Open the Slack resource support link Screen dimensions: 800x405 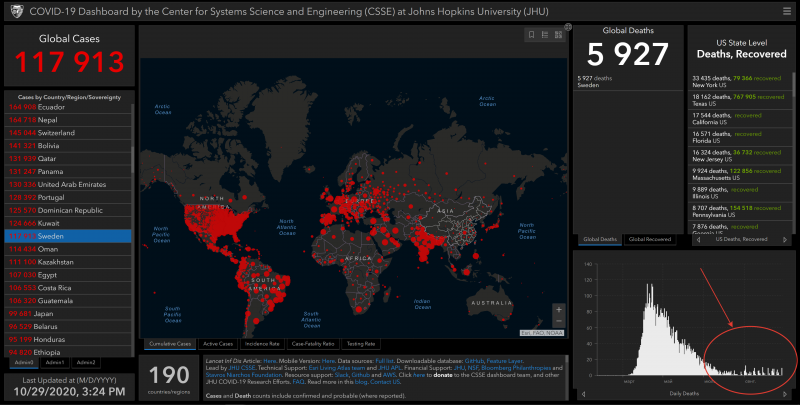pyautogui.click(x=341, y=375)
